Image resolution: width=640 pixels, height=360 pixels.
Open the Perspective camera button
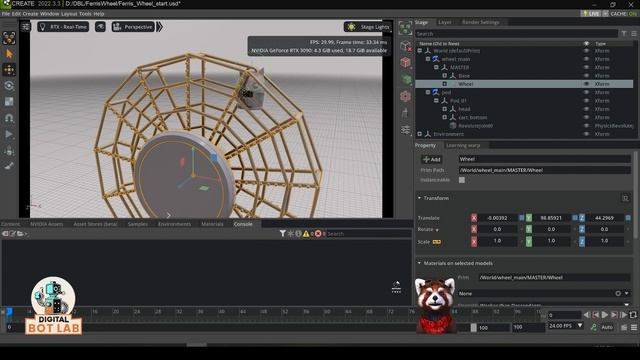tap(133, 27)
